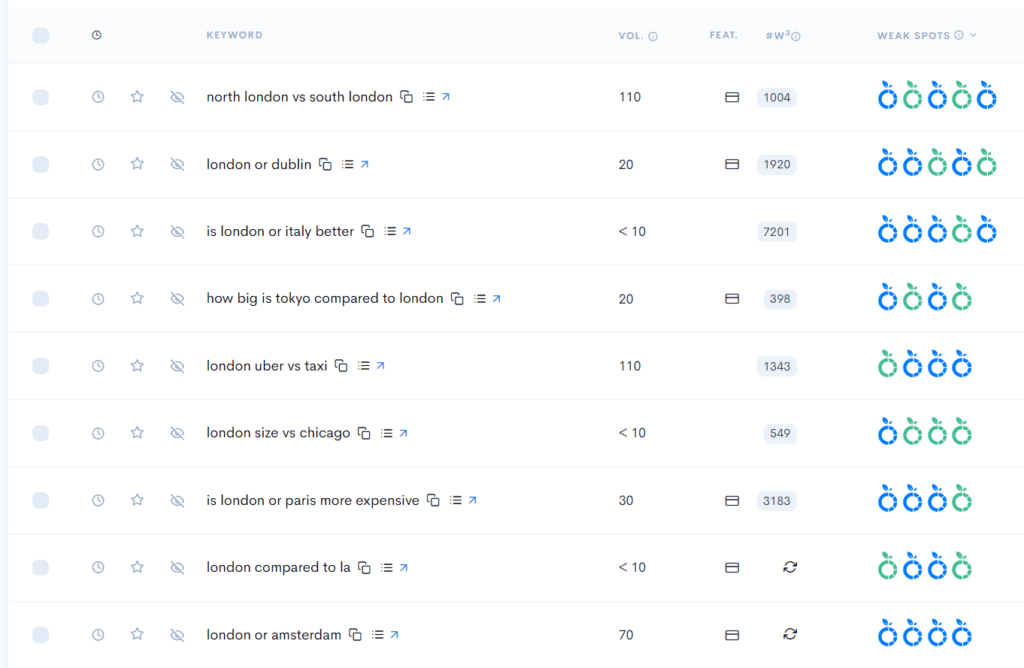This screenshot has height=668, width=1024.
Task: Refresh the word count for "london compared to la"
Action: 790,567
